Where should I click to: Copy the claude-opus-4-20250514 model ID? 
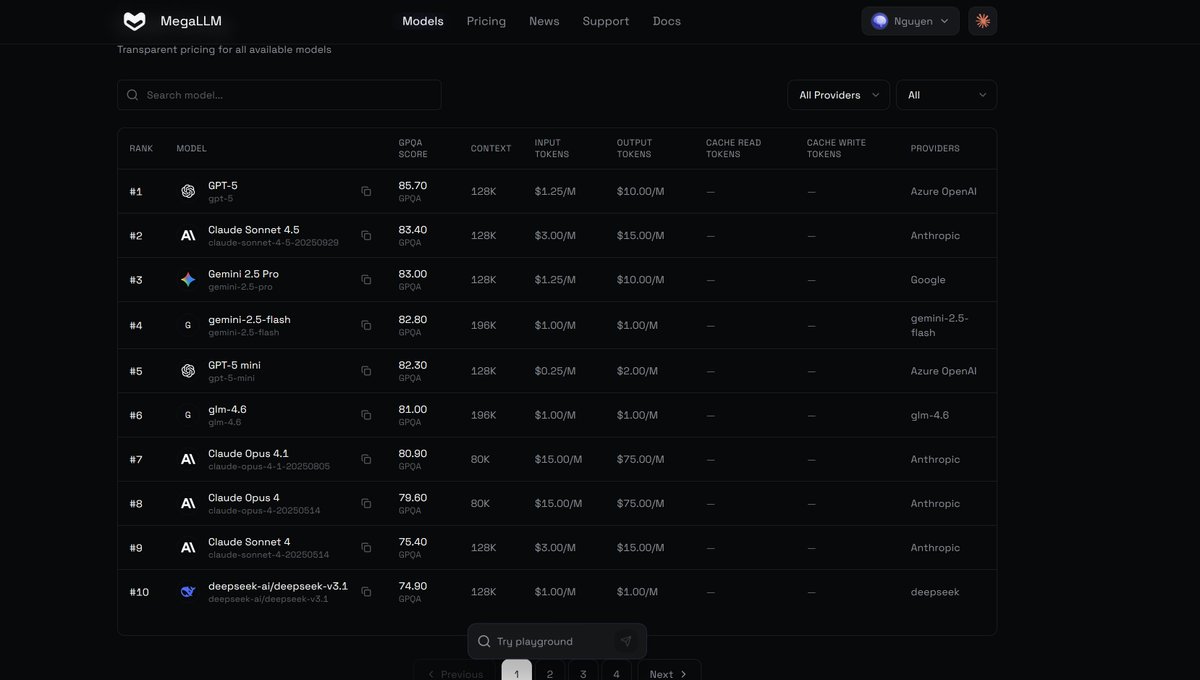pos(366,503)
